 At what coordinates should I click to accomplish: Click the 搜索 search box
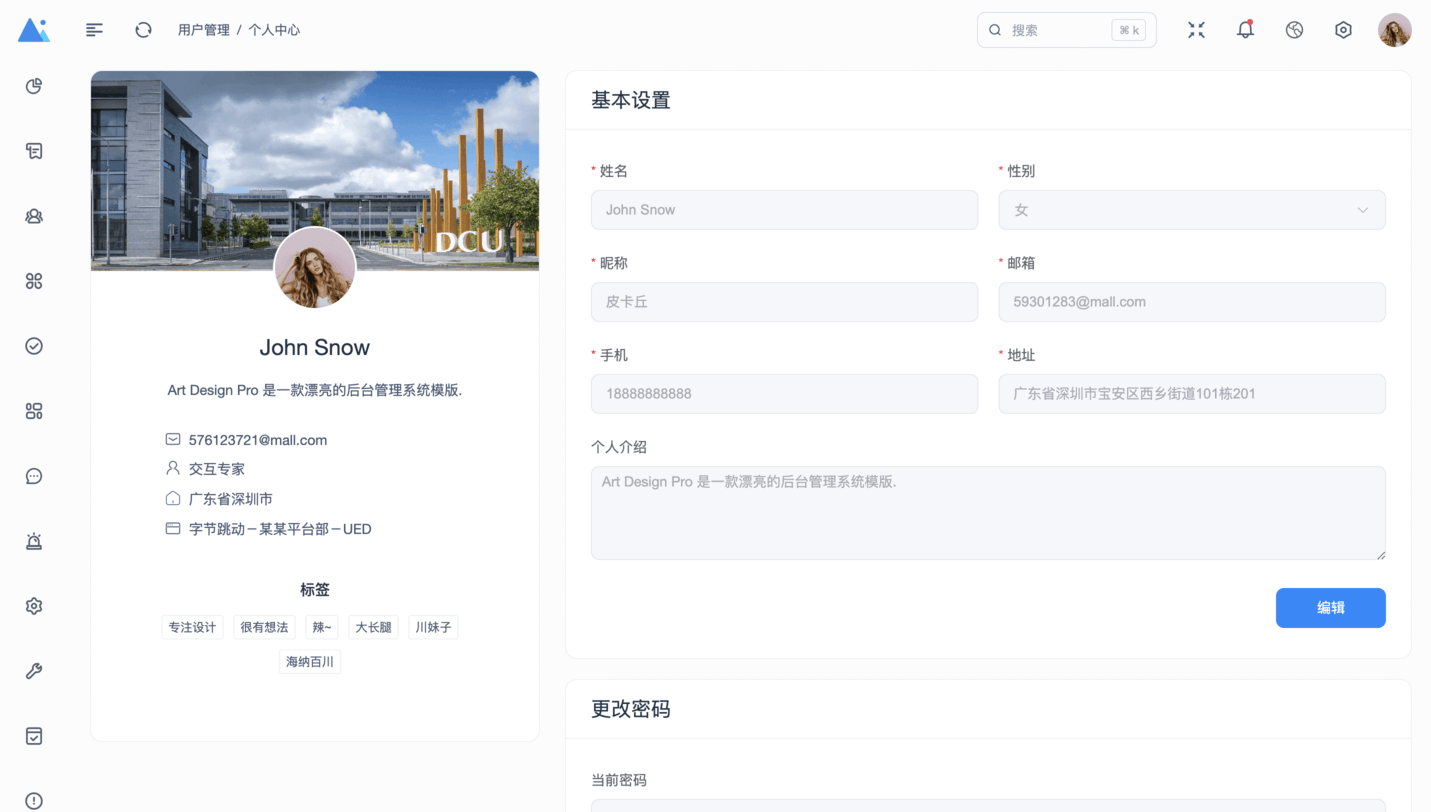[x=1067, y=30]
